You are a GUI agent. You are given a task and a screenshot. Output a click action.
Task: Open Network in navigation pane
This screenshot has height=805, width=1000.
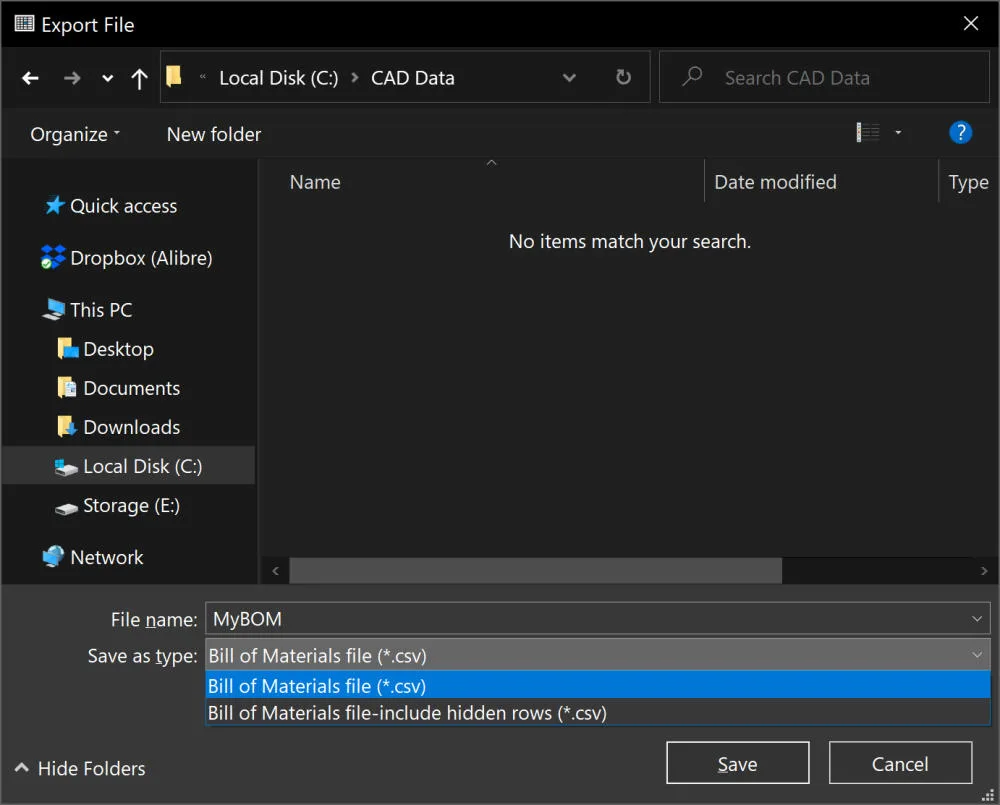tap(92, 558)
